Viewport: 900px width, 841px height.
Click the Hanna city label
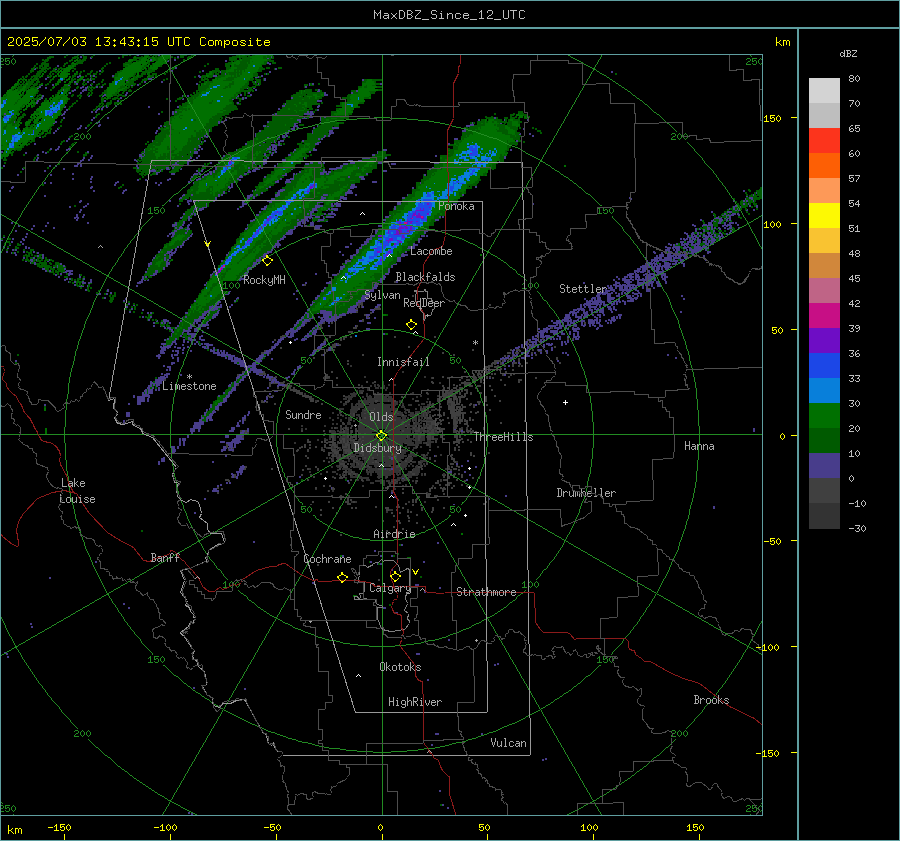(699, 446)
